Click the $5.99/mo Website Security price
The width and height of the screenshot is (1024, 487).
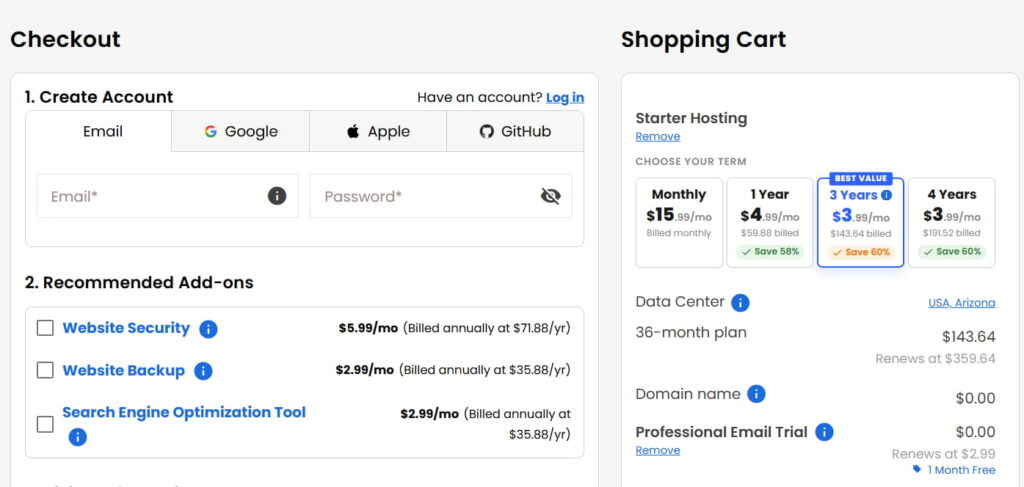click(368, 328)
